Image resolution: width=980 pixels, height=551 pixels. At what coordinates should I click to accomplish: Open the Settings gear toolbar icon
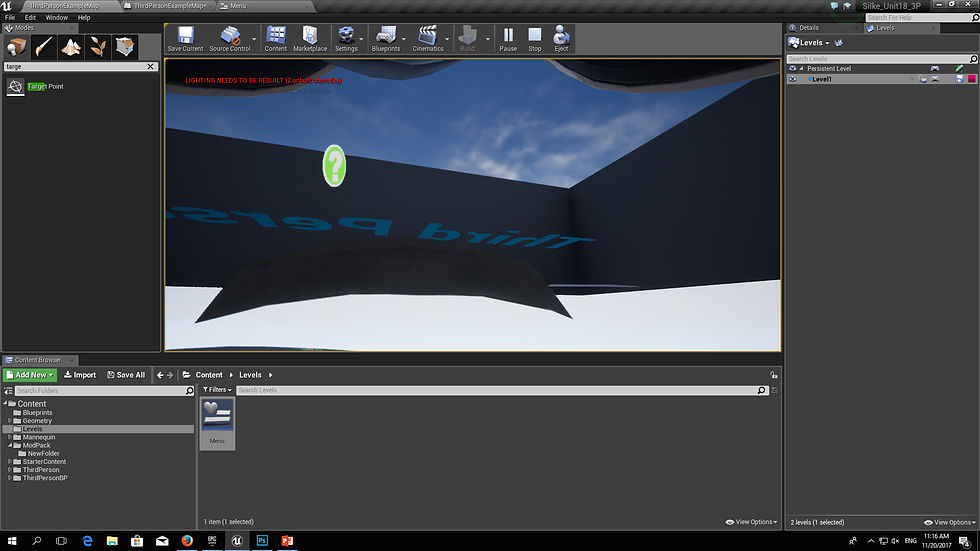point(346,39)
